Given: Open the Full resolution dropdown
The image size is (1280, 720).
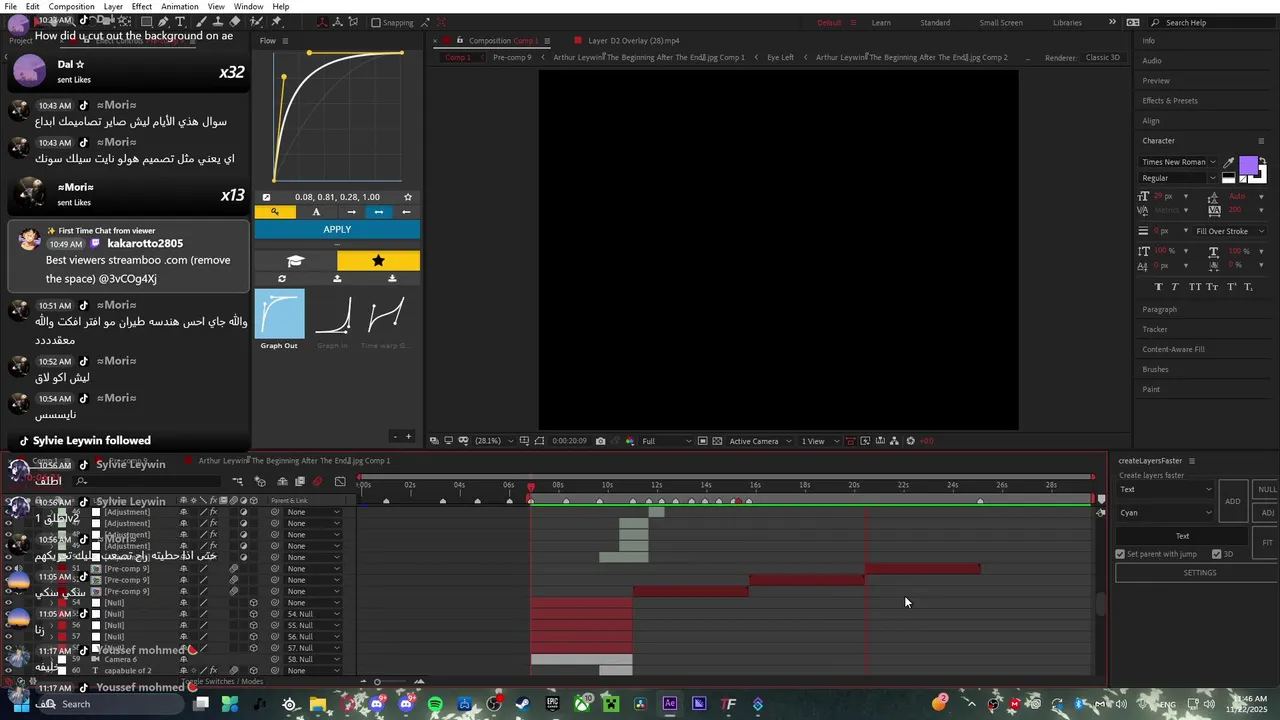Looking at the screenshot, I should (666, 441).
